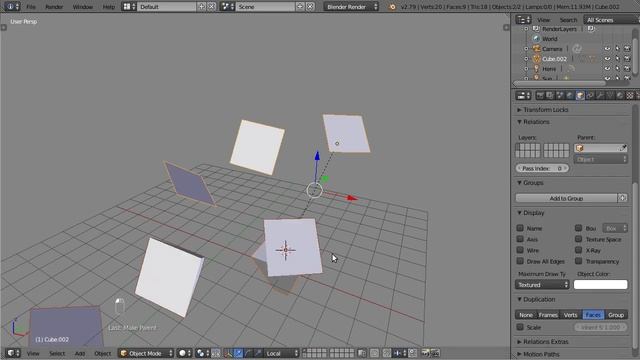The height and width of the screenshot is (360, 640).
Task: Collapse the Duplication panel
Action: (x=536, y=300)
